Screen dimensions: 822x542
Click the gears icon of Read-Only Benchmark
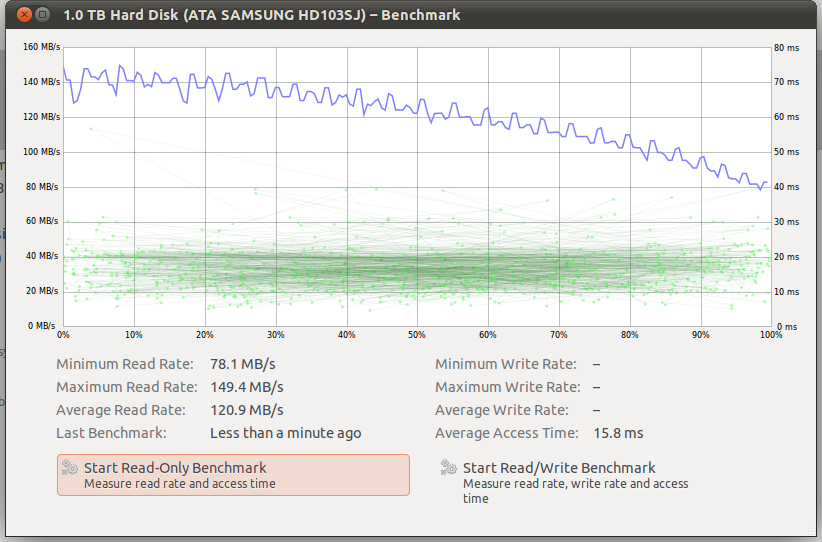(x=70, y=467)
